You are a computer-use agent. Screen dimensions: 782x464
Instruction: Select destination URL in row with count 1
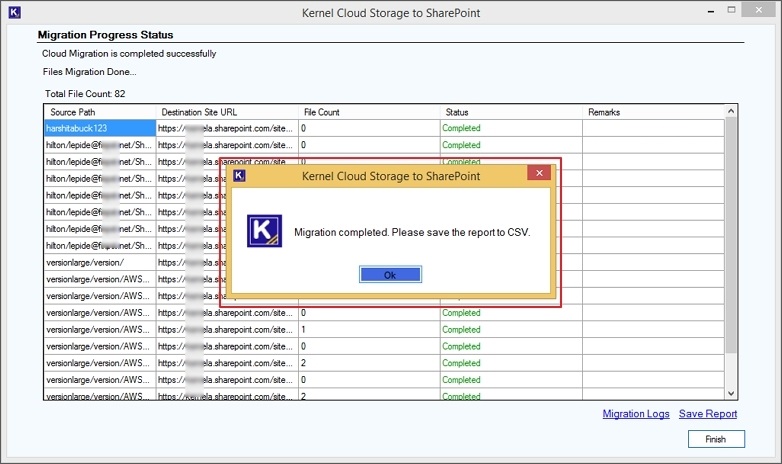[x=227, y=330]
